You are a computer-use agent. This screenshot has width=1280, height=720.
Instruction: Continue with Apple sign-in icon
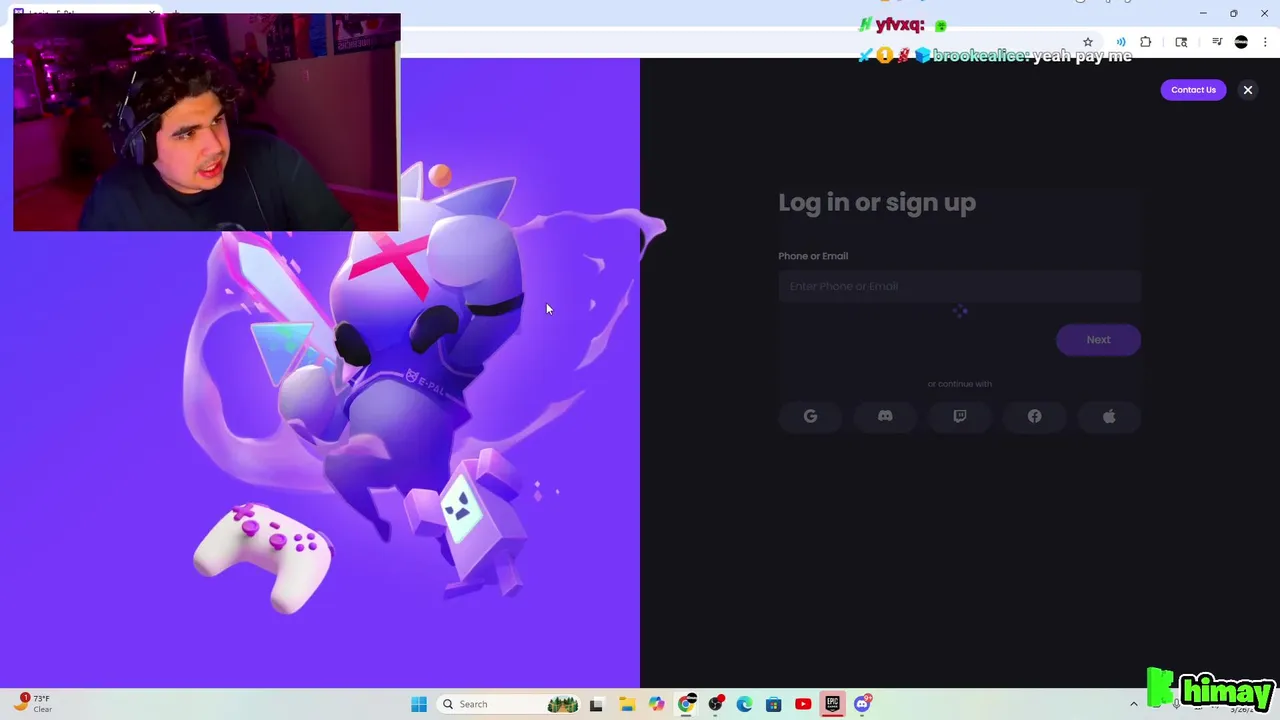pyautogui.click(x=1109, y=416)
